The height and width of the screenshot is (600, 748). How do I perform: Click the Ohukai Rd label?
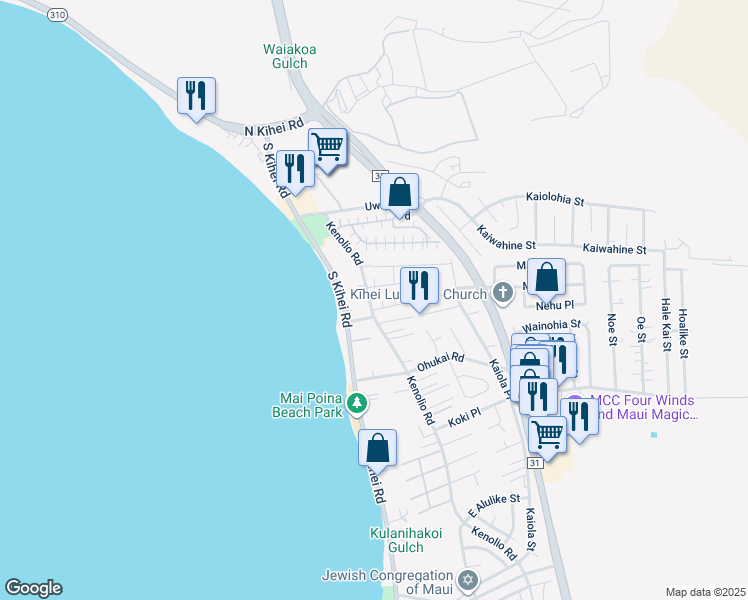440,362
